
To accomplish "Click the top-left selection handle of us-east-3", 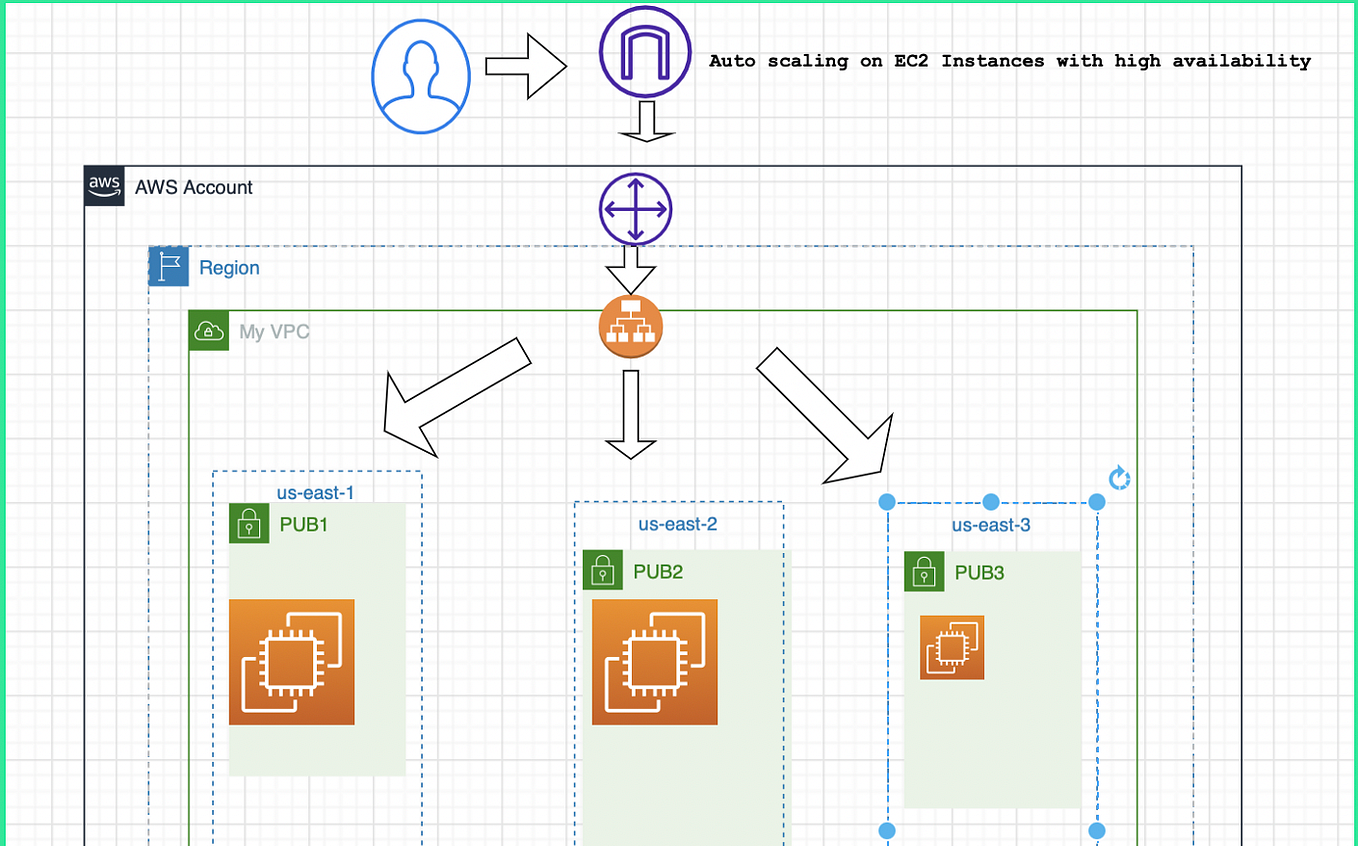I will coord(886,502).
